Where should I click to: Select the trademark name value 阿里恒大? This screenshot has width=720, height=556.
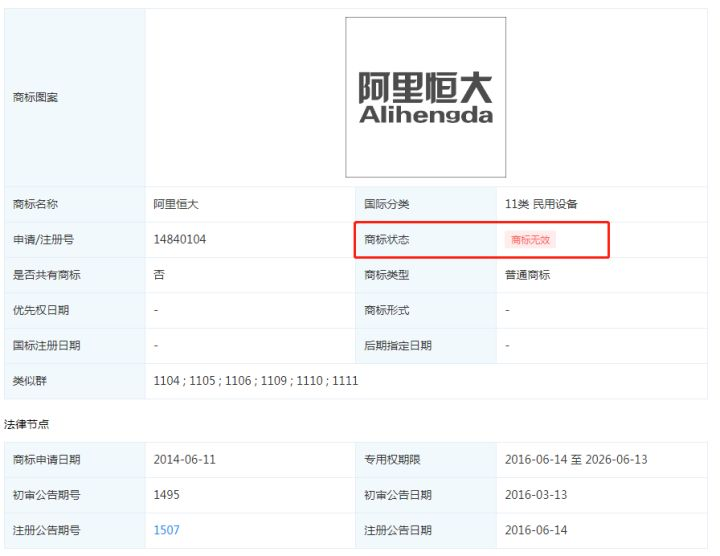[176, 204]
